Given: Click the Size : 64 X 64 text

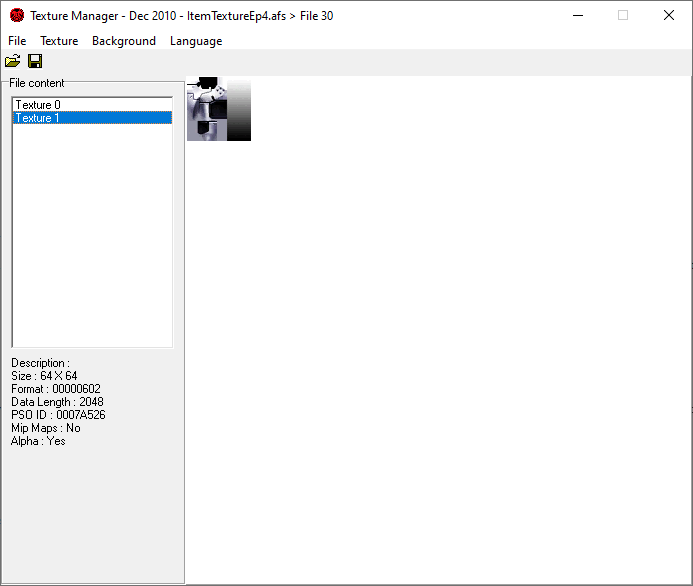Looking at the screenshot, I should pos(44,376).
